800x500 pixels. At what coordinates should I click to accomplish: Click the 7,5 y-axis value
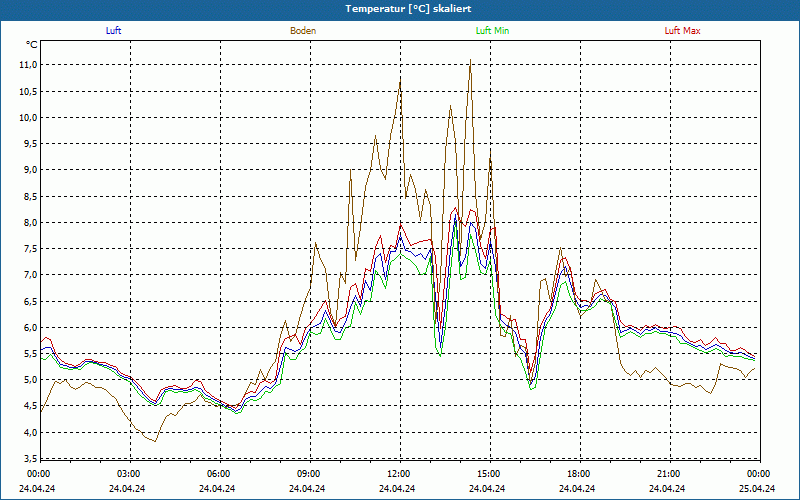tap(30, 249)
